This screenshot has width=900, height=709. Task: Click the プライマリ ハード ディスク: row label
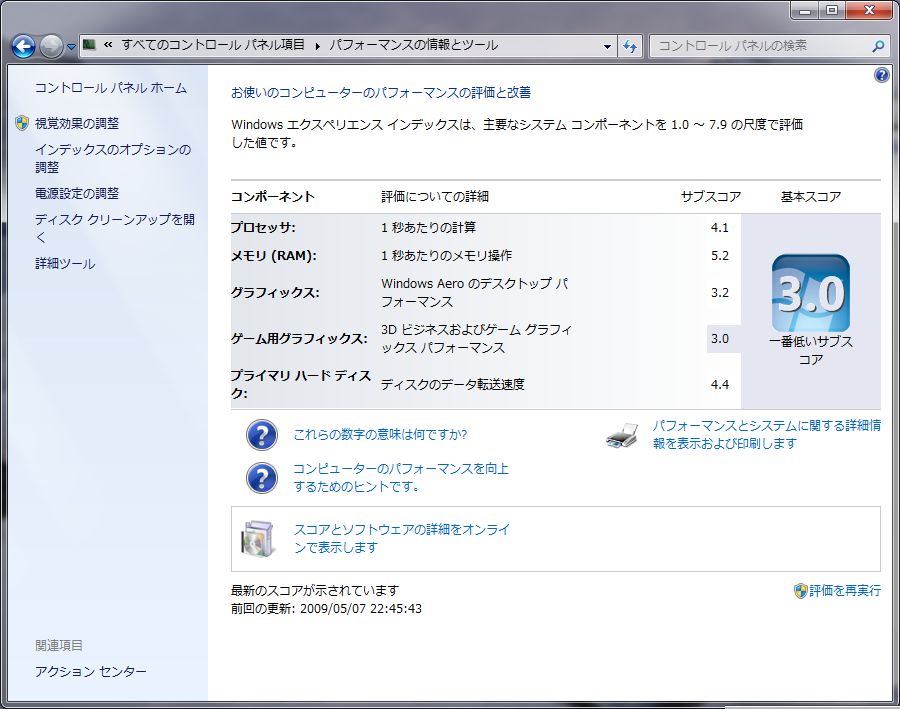coord(301,385)
